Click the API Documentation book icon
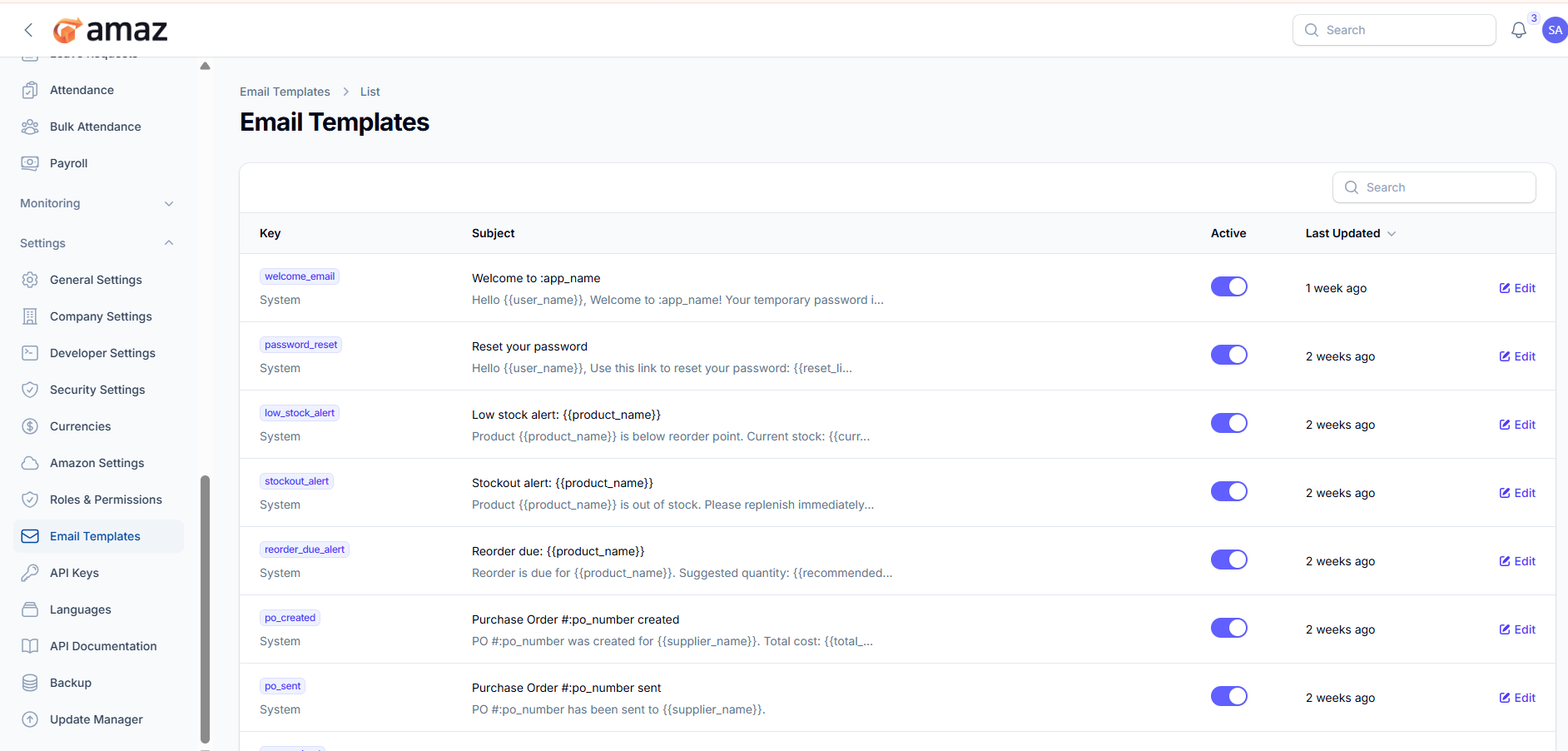The width and height of the screenshot is (1568, 751). 30,646
